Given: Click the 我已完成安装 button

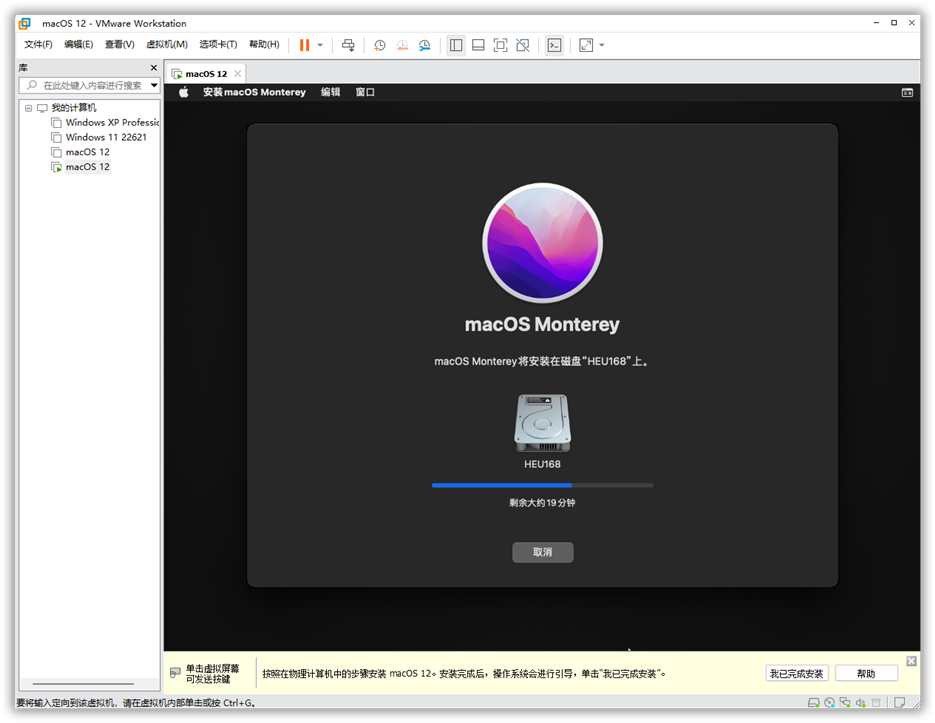Looking at the screenshot, I should (796, 673).
